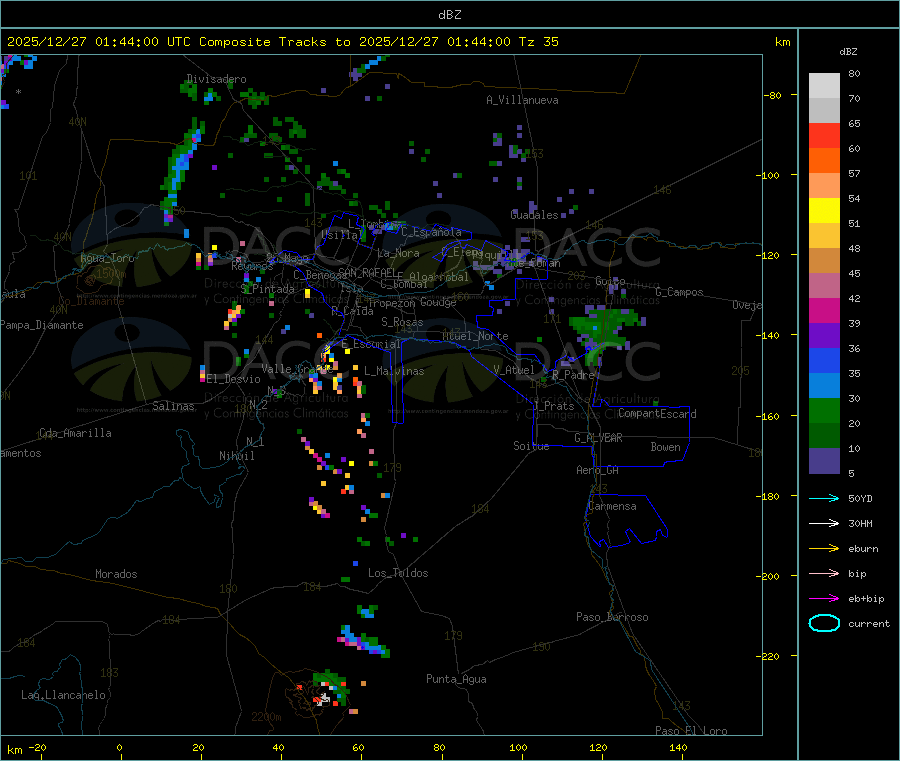This screenshot has width=900, height=761.
Task: Click the eburn yellow arrow legend icon
Action: point(824,549)
